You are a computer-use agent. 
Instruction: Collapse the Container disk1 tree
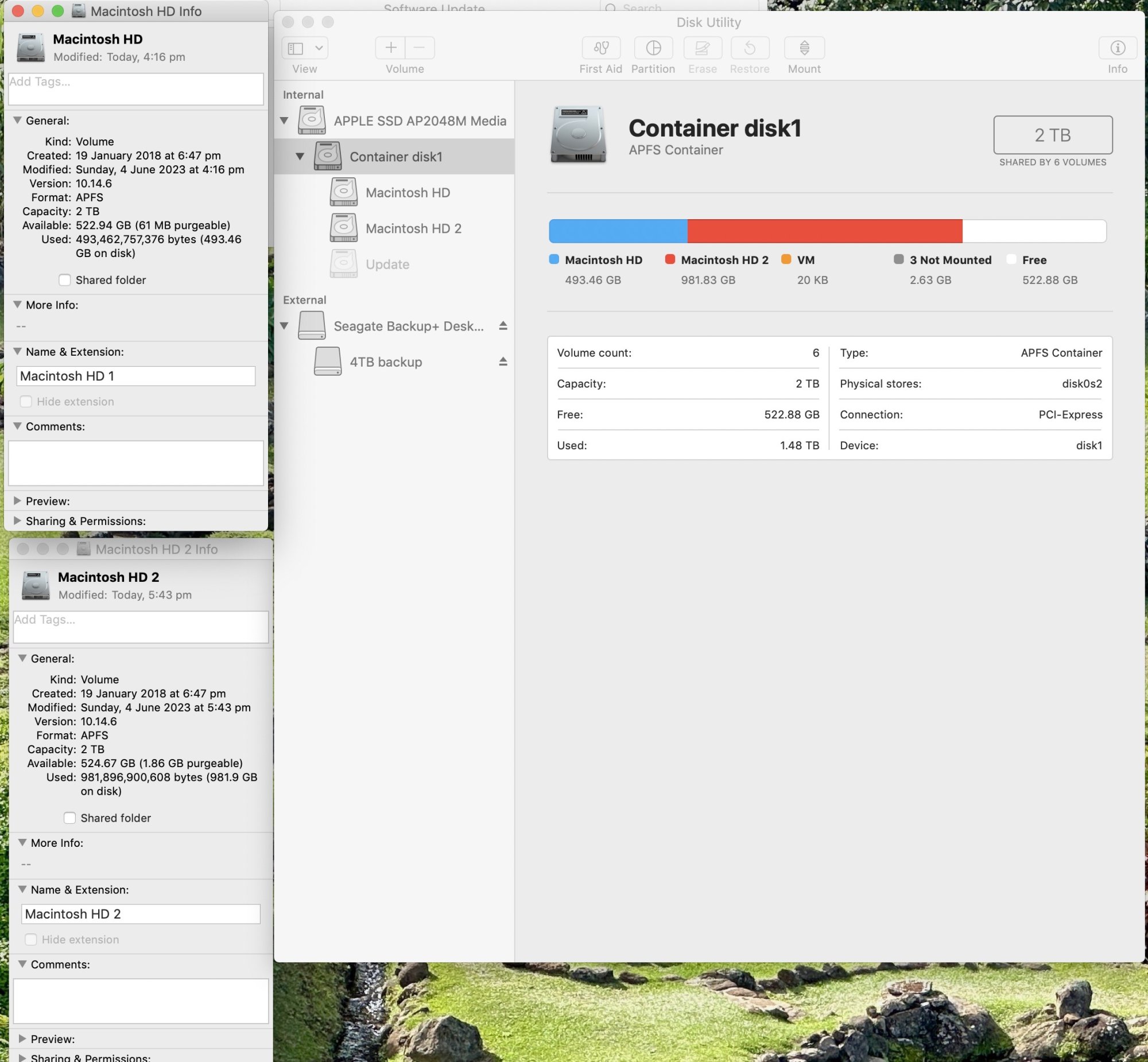(300, 156)
